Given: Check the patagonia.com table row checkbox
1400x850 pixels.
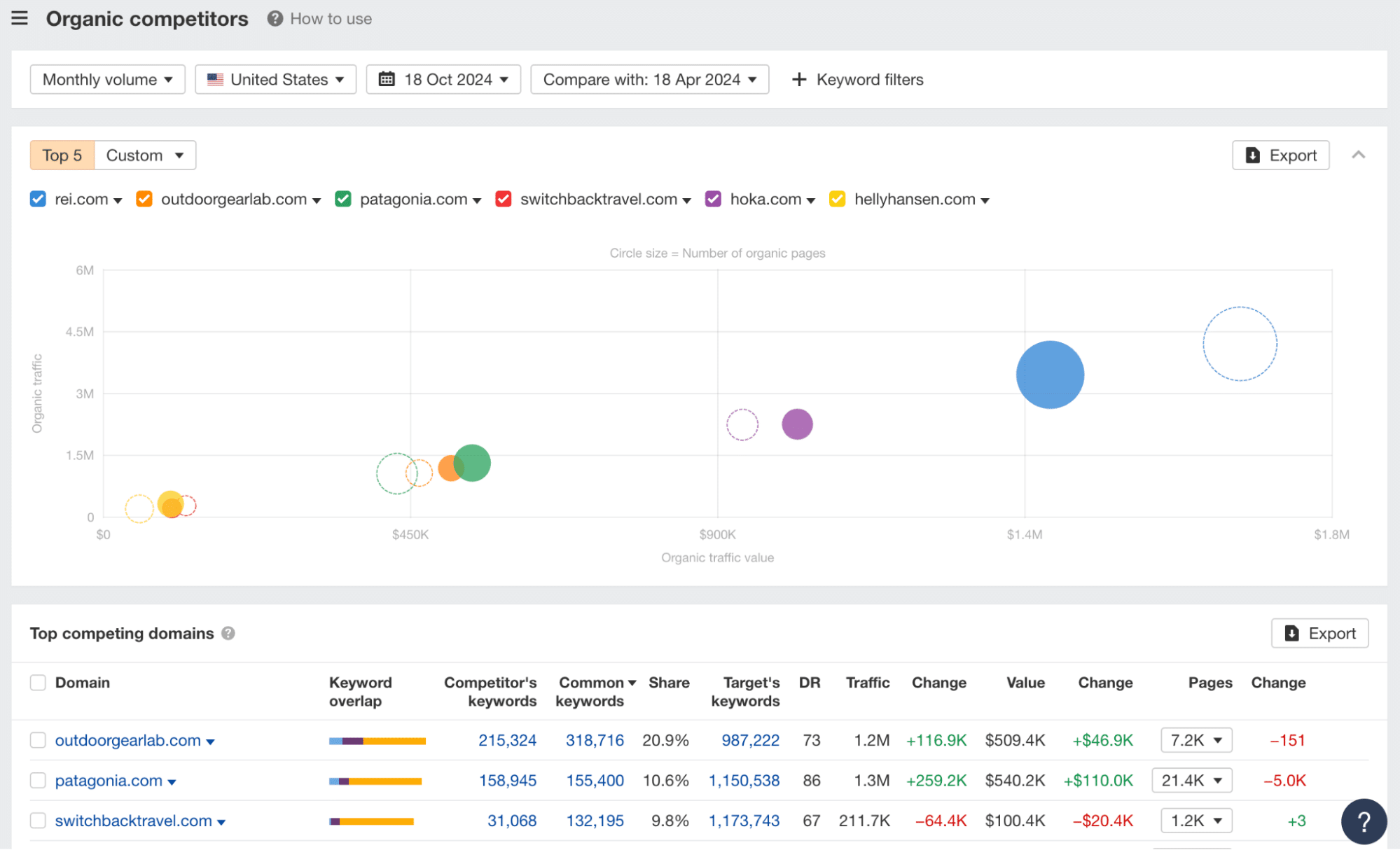Looking at the screenshot, I should [x=38, y=781].
